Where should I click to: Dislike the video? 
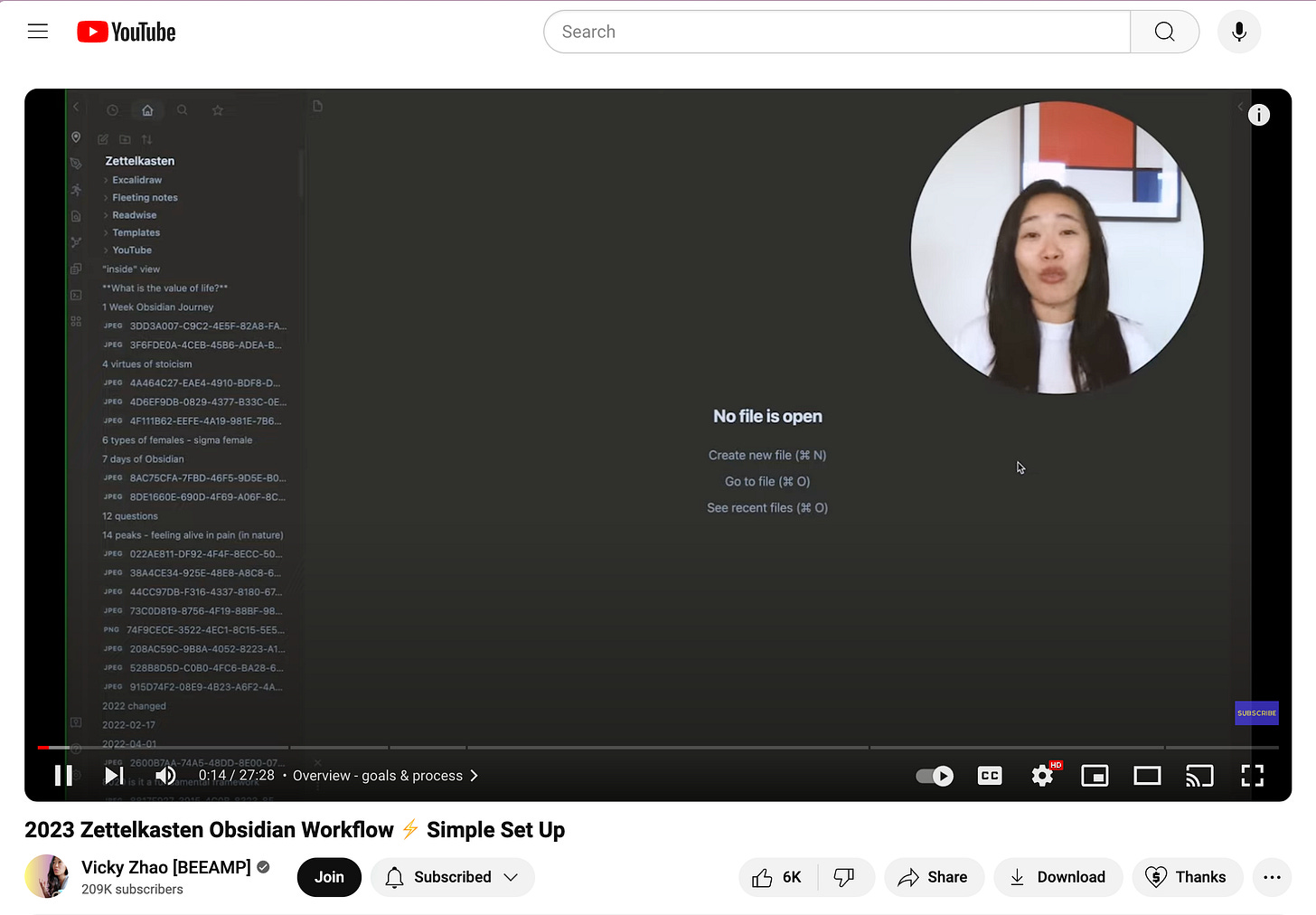click(845, 877)
